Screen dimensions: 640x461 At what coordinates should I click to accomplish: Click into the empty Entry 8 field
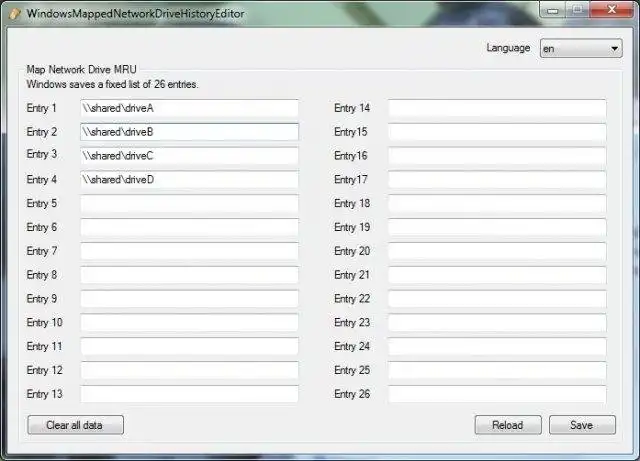[189, 275]
